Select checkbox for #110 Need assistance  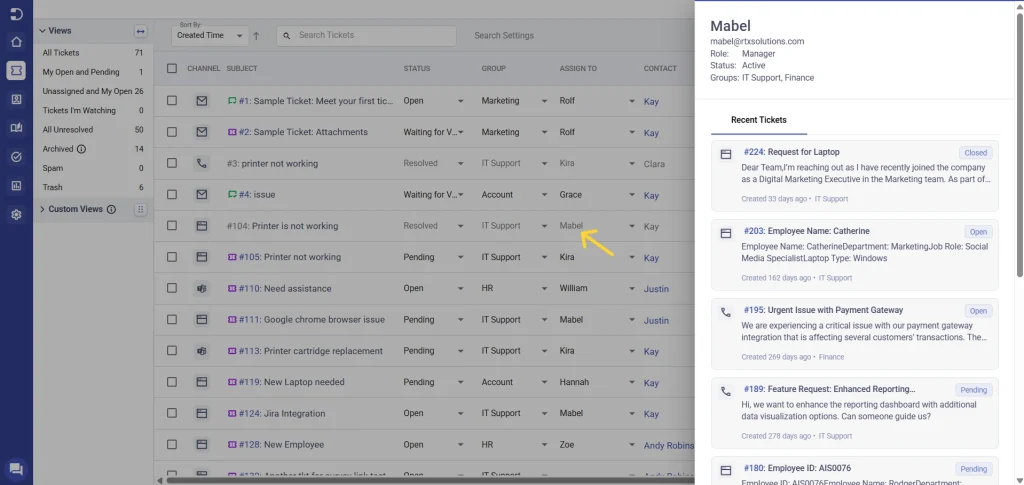tap(172, 288)
